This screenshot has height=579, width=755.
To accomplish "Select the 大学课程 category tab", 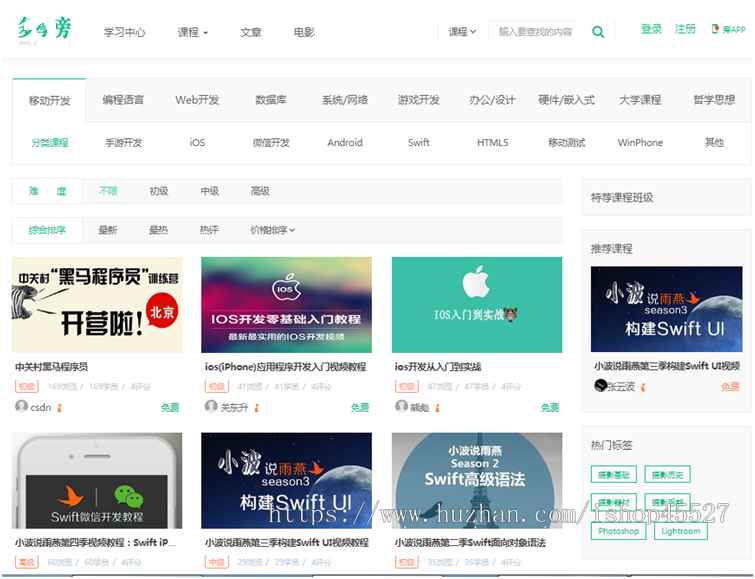I will pyautogui.click(x=640, y=100).
